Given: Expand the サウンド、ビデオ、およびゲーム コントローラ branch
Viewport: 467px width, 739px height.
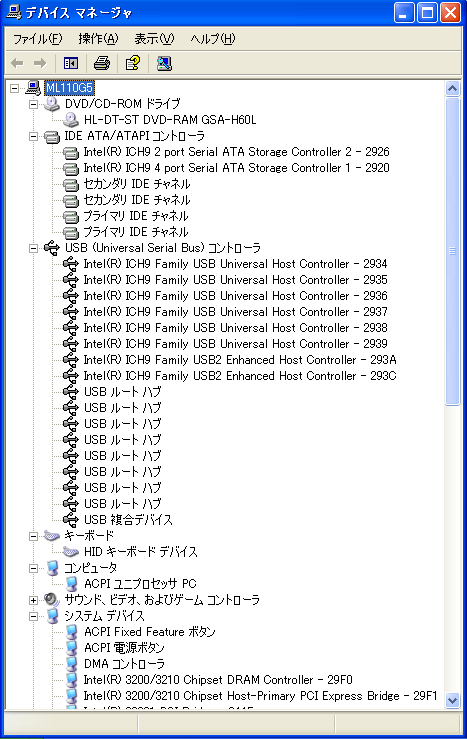Looking at the screenshot, I should [x=33, y=600].
